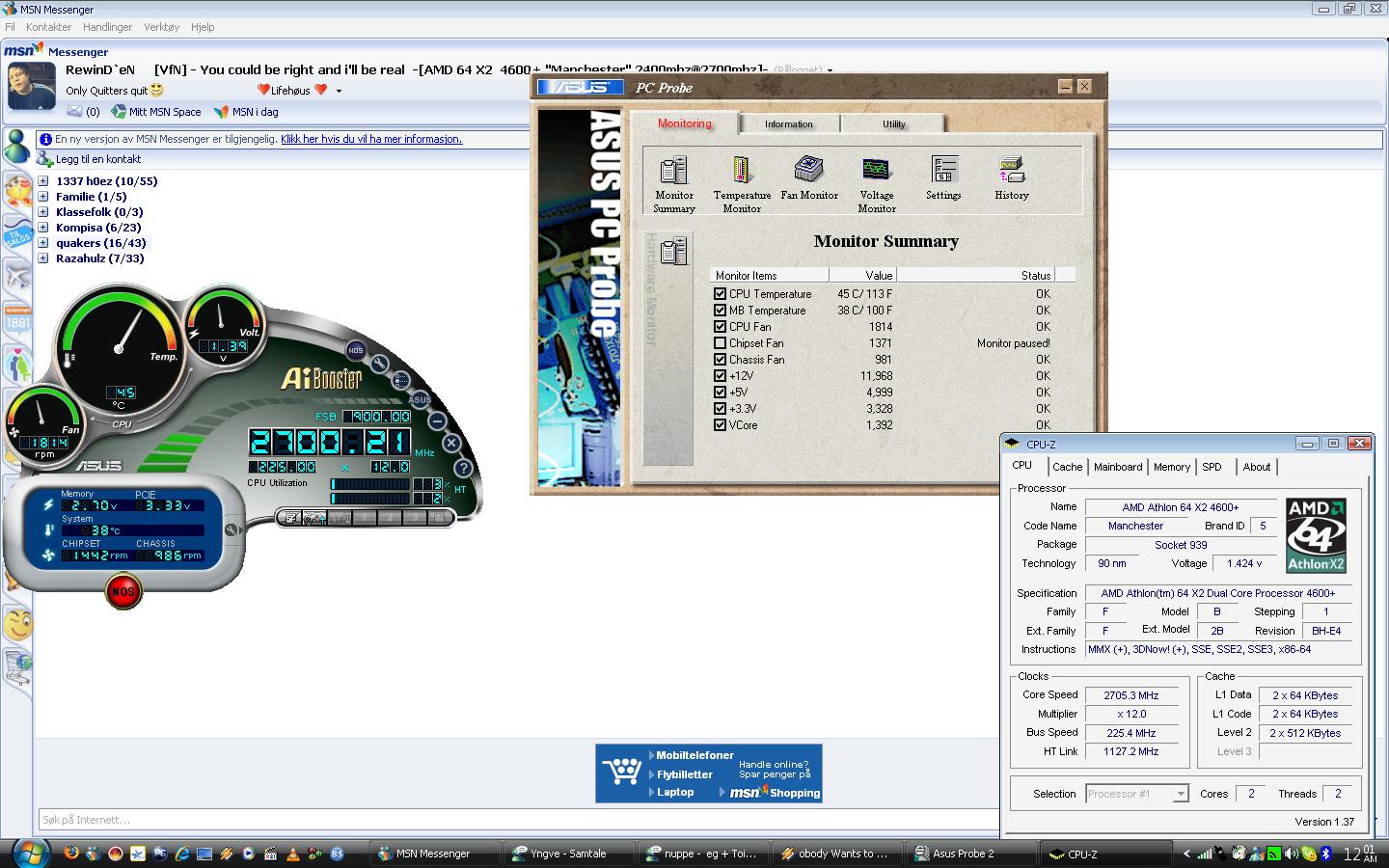The width and height of the screenshot is (1389, 868).
Task: Show hidden system tray icons arrow
Action: [1186, 854]
